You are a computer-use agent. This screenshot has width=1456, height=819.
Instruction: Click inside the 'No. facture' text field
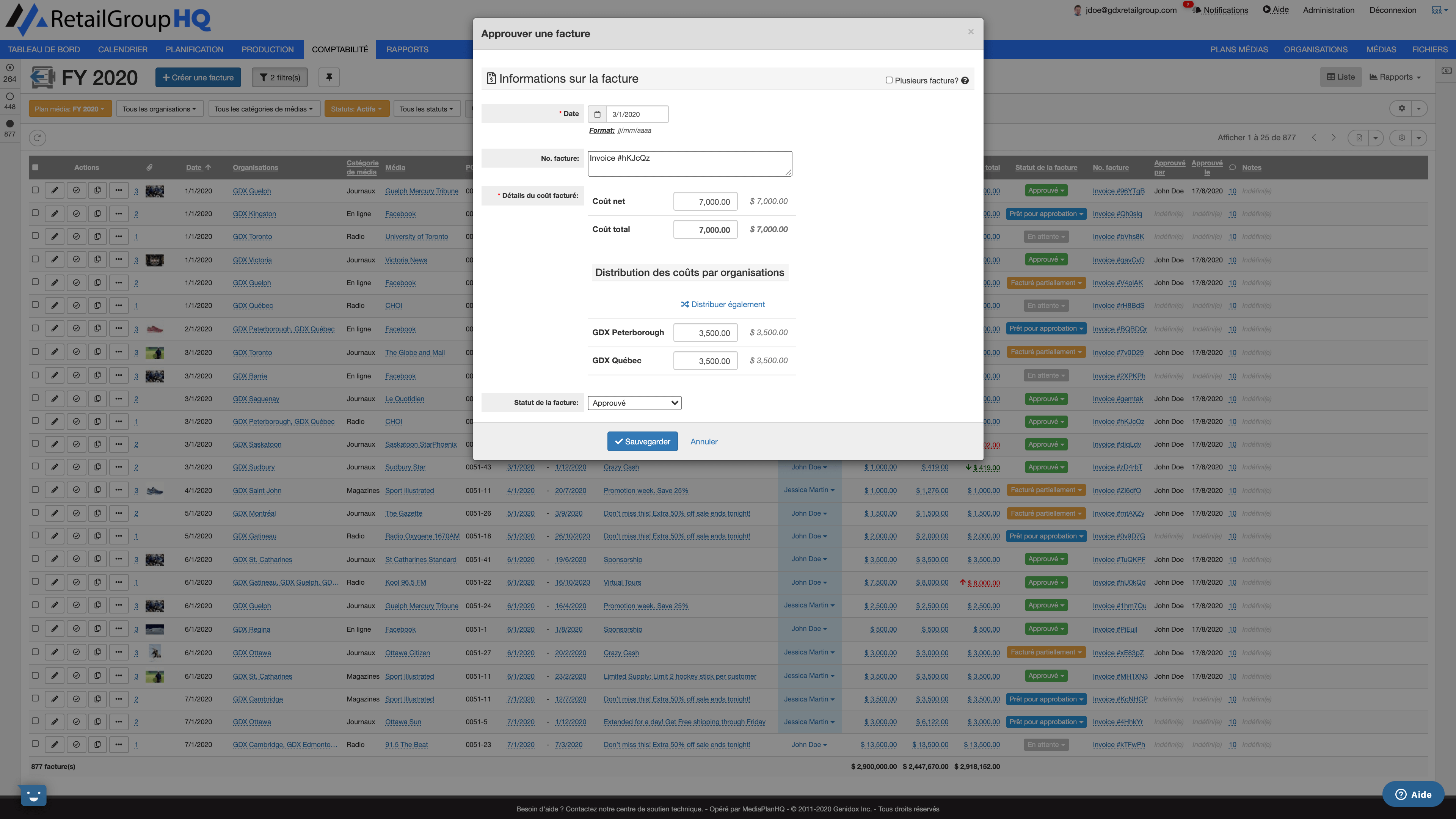[x=689, y=163]
